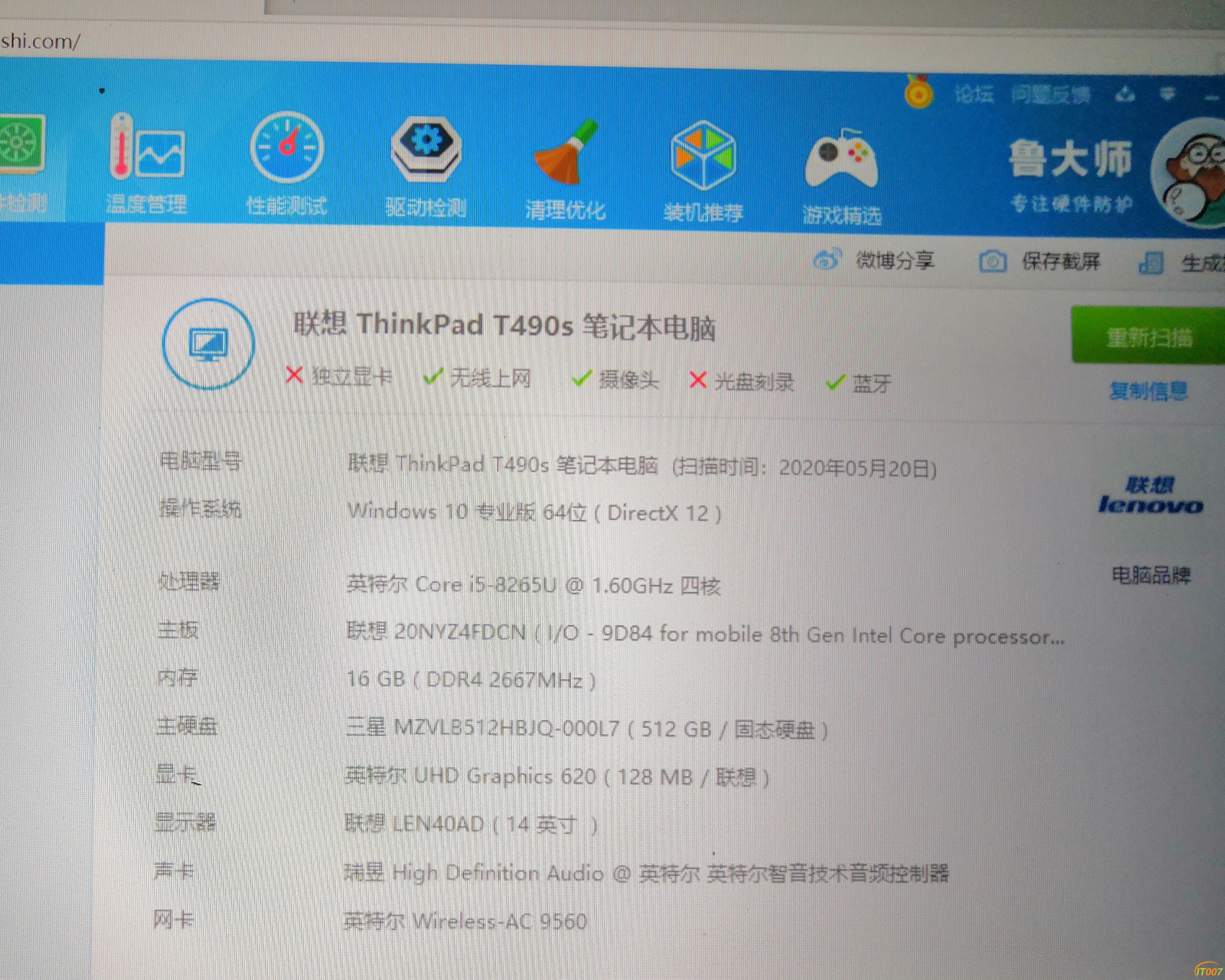
Task: Click the 联想 ThinkPad T490s 笔记本电脑 heading
Action: pyautogui.click(x=504, y=326)
